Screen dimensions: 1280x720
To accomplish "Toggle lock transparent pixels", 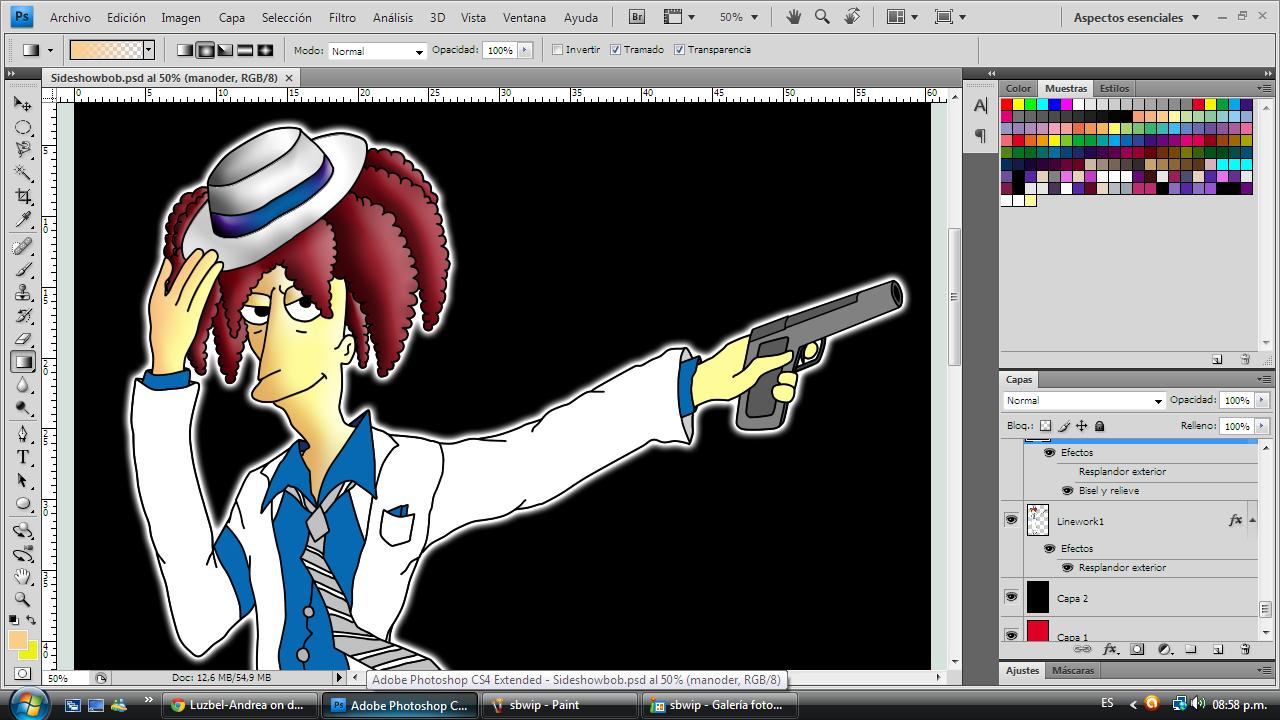I will click(x=1046, y=426).
